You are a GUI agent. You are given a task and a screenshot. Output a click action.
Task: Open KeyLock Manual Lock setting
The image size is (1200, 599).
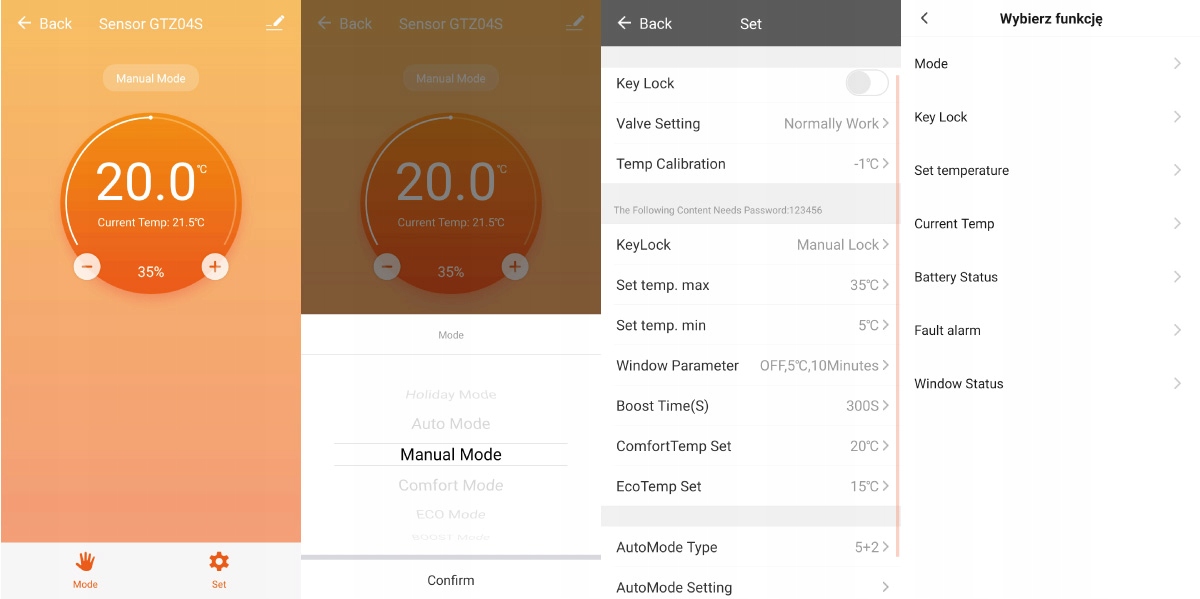[750, 245]
